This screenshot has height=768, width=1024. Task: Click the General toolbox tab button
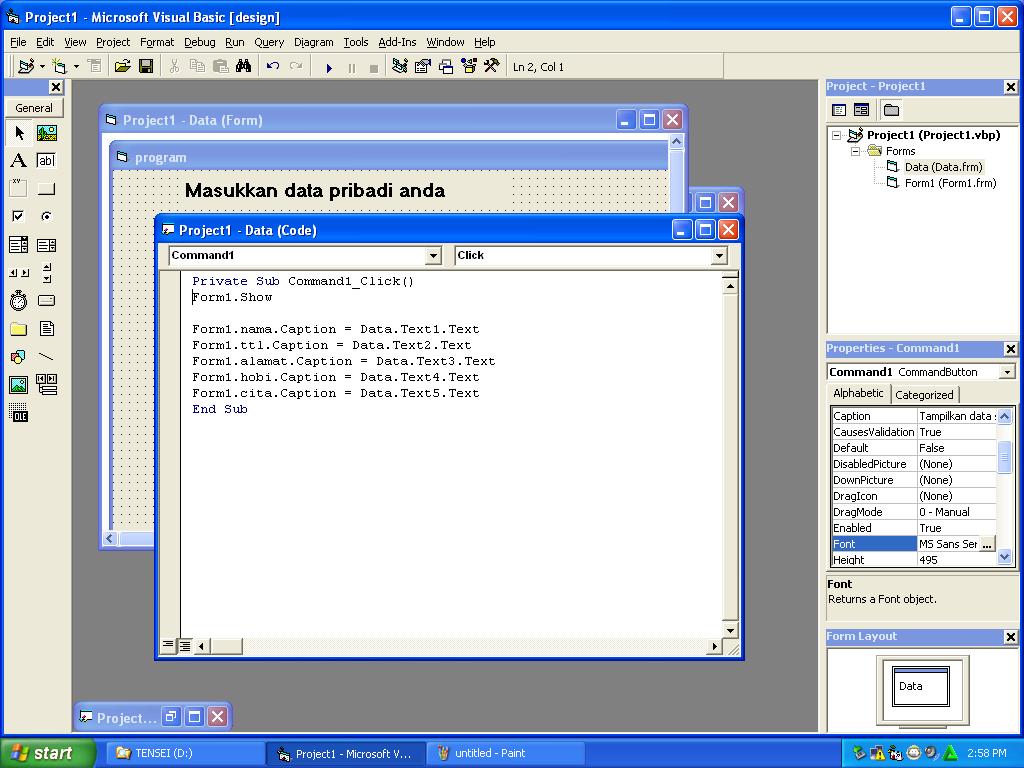pos(34,108)
